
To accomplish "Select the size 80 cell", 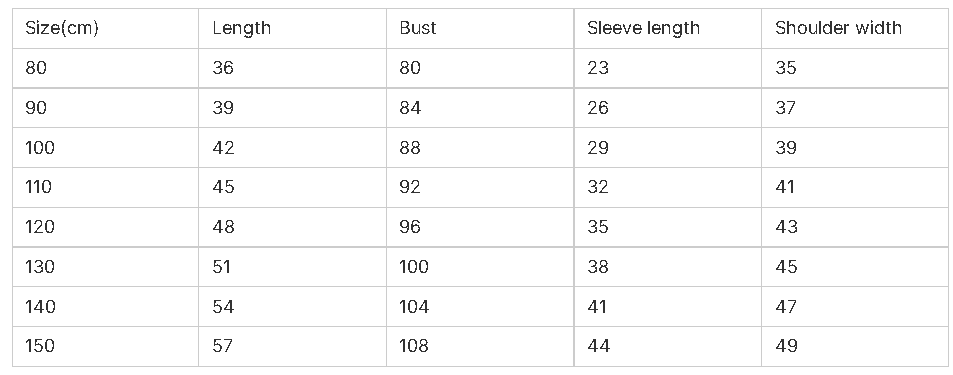I will pyautogui.click(x=105, y=68).
